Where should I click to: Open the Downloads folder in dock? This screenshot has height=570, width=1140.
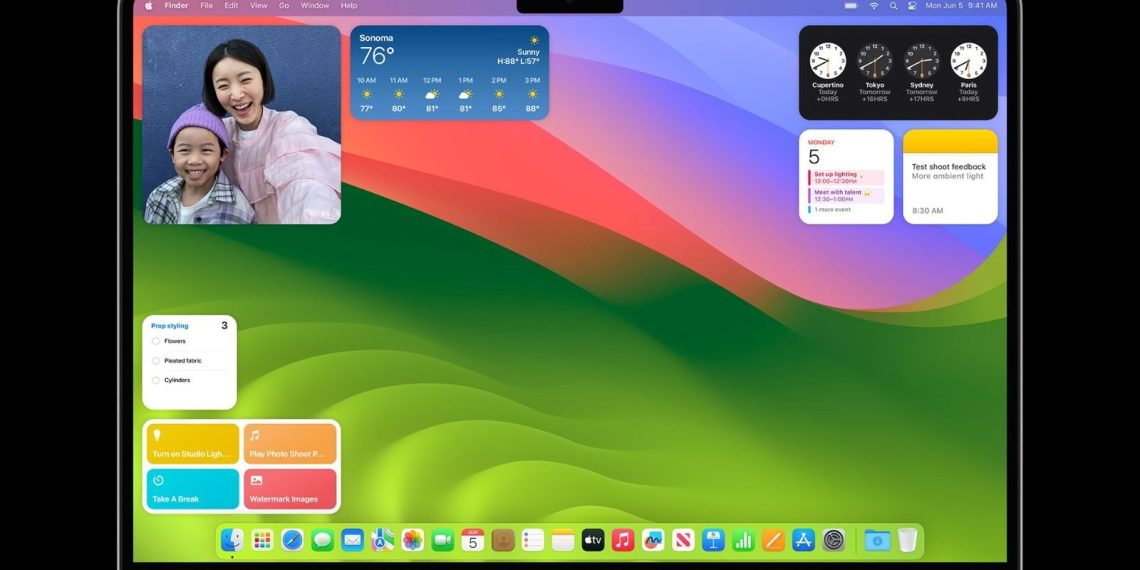point(878,539)
